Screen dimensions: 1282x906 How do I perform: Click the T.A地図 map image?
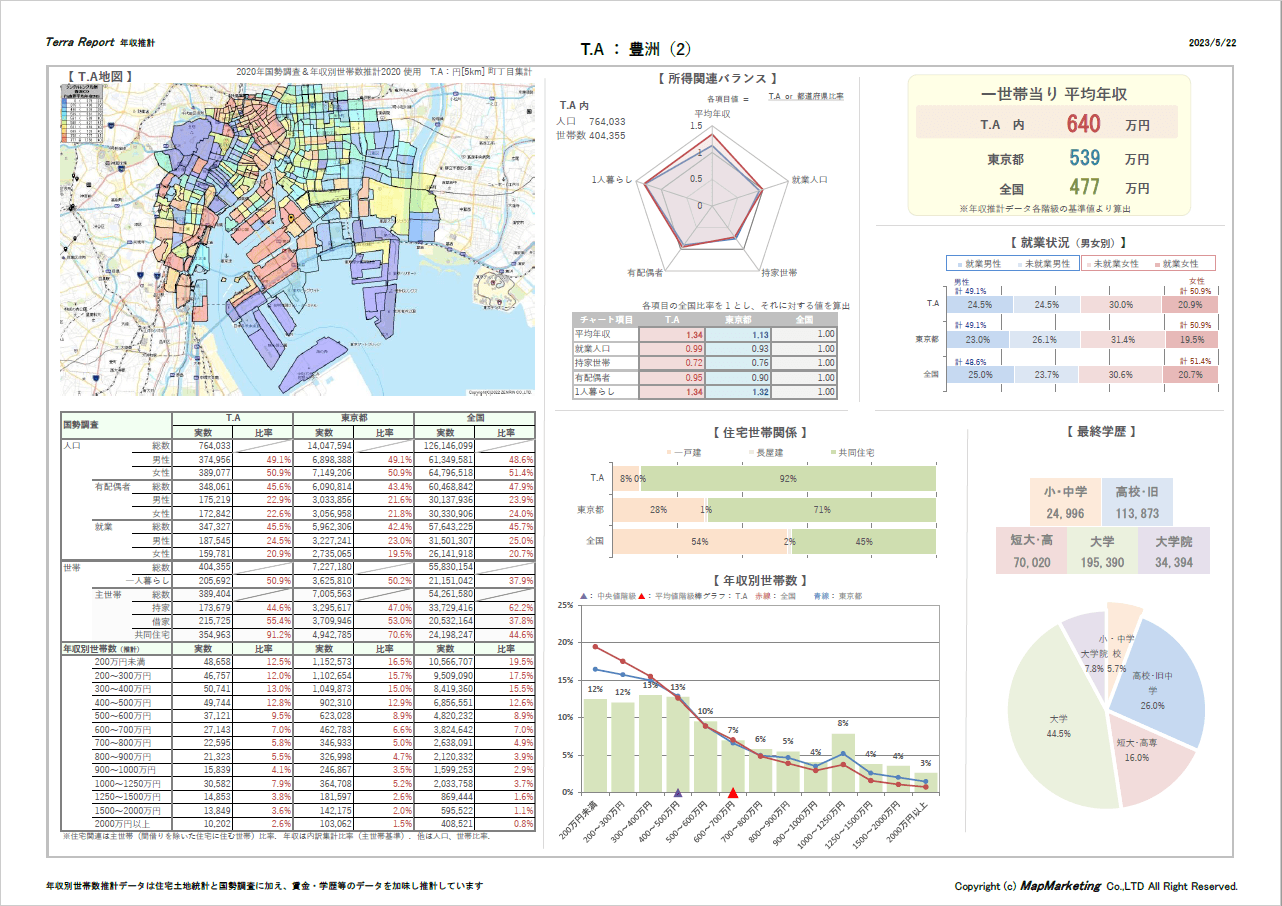300,240
